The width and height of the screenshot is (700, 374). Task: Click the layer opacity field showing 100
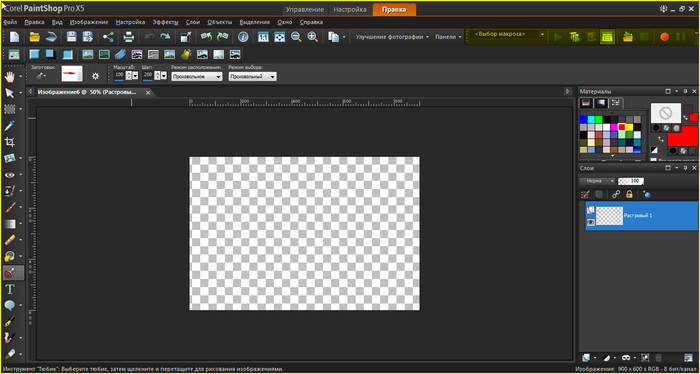click(x=631, y=181)
